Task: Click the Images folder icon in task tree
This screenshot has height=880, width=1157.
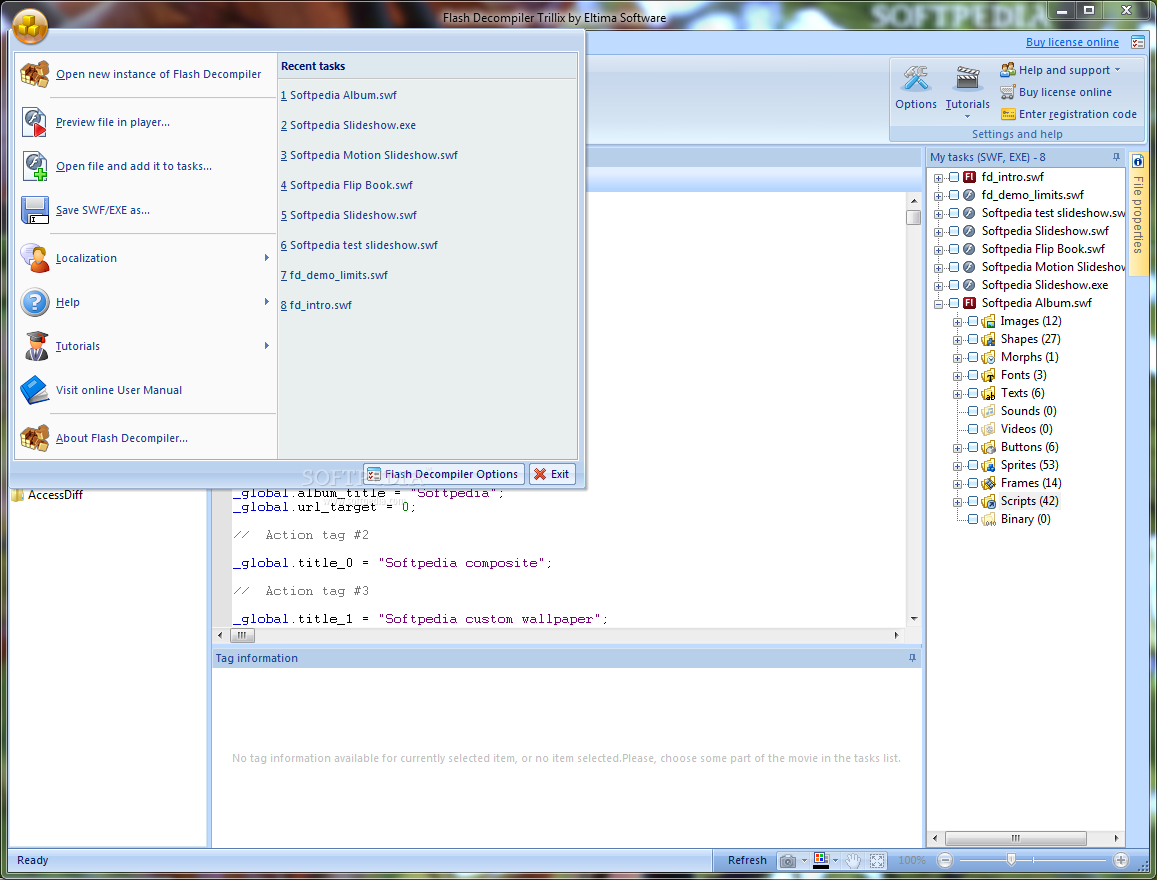Action: [989, 322]
